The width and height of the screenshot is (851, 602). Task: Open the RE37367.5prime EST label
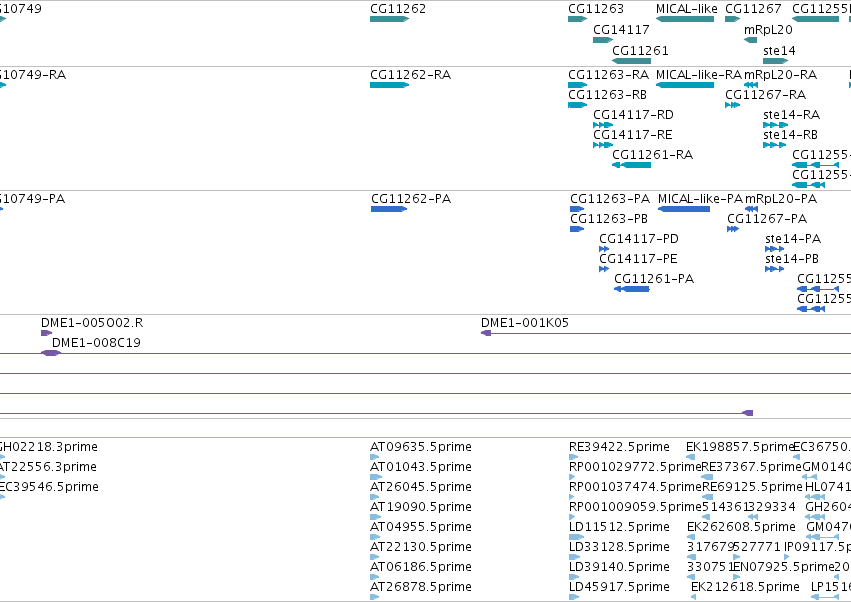coord(752,467)
